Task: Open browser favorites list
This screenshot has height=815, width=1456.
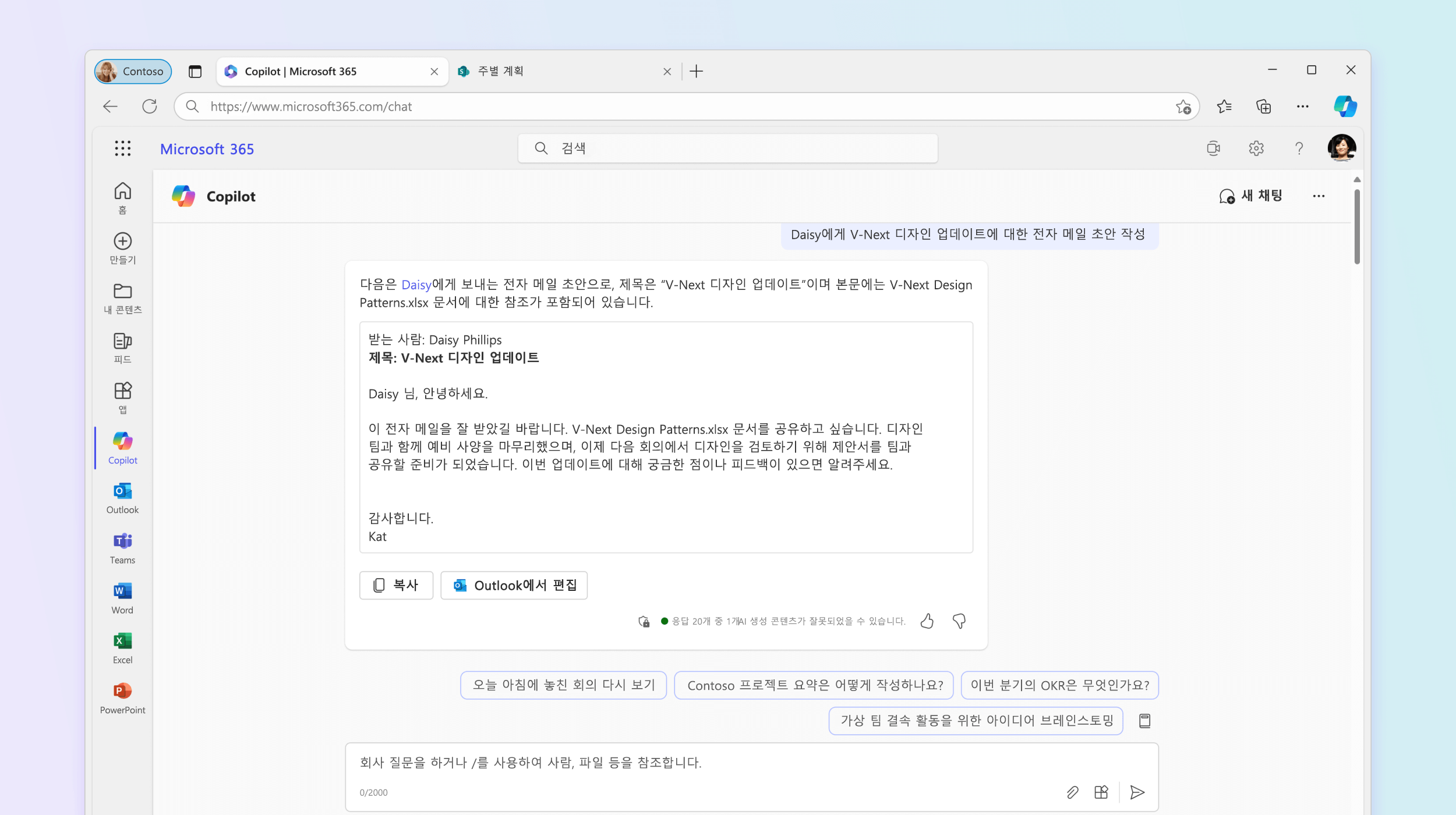Action: (1224, 107)
